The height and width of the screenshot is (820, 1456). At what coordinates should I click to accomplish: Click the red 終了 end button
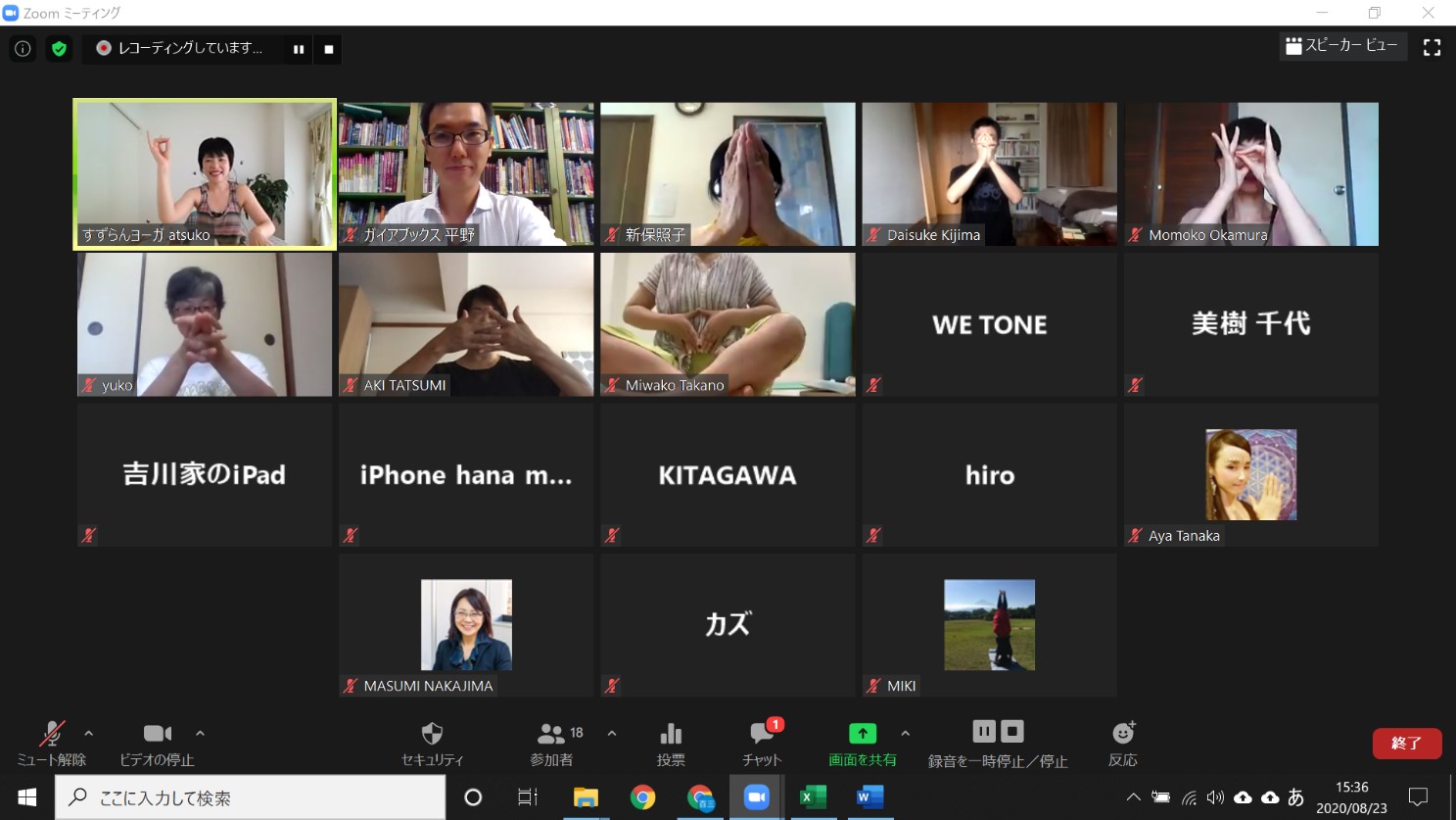(1407, 744)
